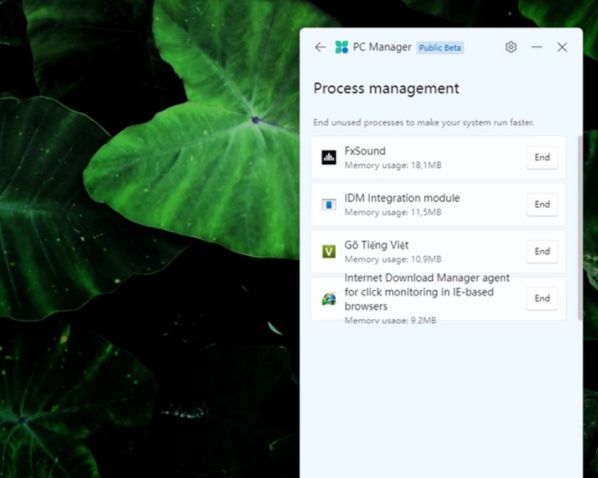The width and height of the screenshot is (598, 478).
Task: Click the Public Beta badge
Action: [440, 48]
